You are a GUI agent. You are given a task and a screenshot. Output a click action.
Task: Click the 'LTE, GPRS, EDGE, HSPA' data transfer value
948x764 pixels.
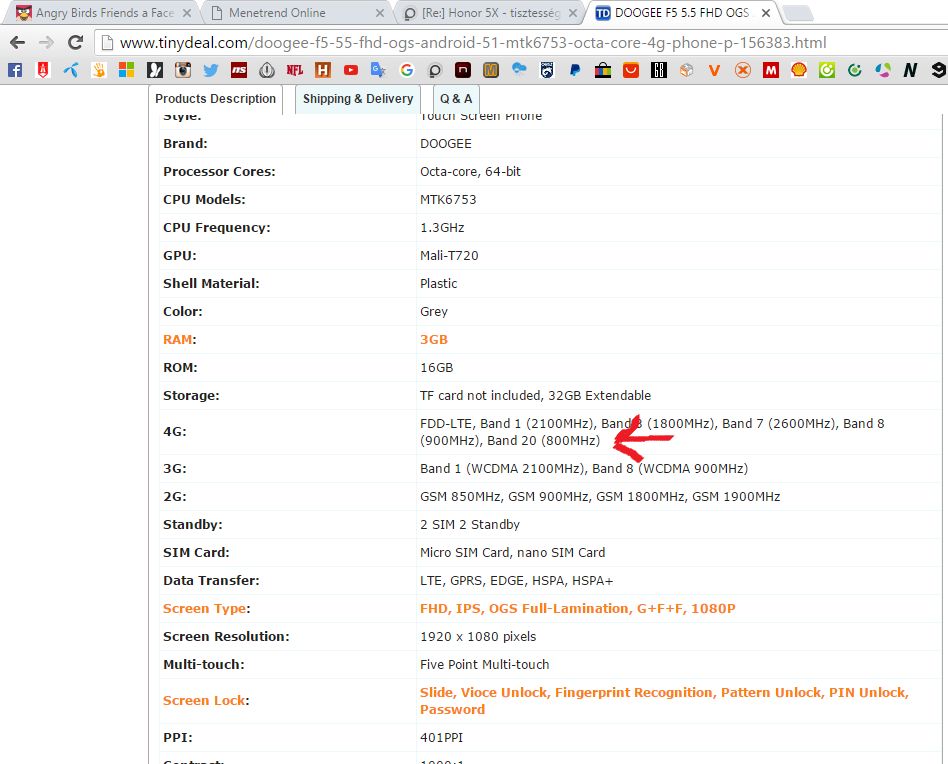516,581
